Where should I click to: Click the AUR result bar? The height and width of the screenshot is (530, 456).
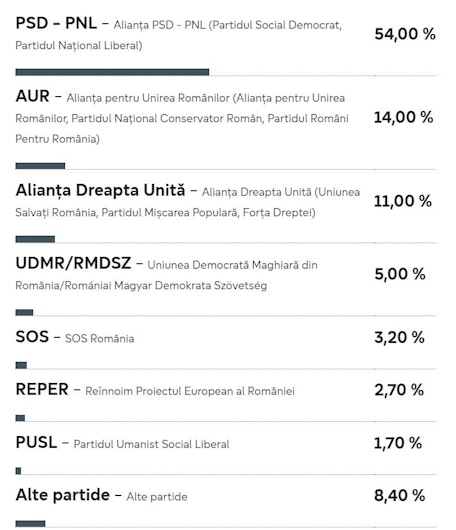[40, 166]
